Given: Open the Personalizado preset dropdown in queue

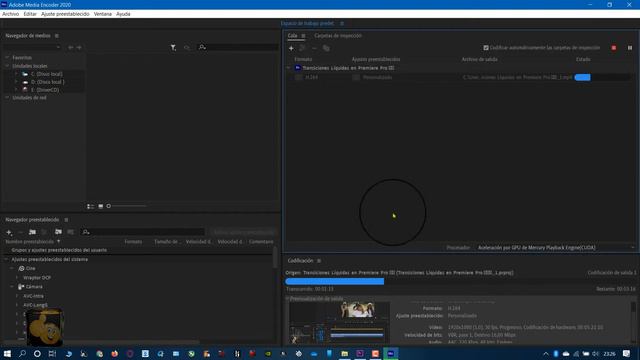Looking at the screenshot, I should (356, 77).
